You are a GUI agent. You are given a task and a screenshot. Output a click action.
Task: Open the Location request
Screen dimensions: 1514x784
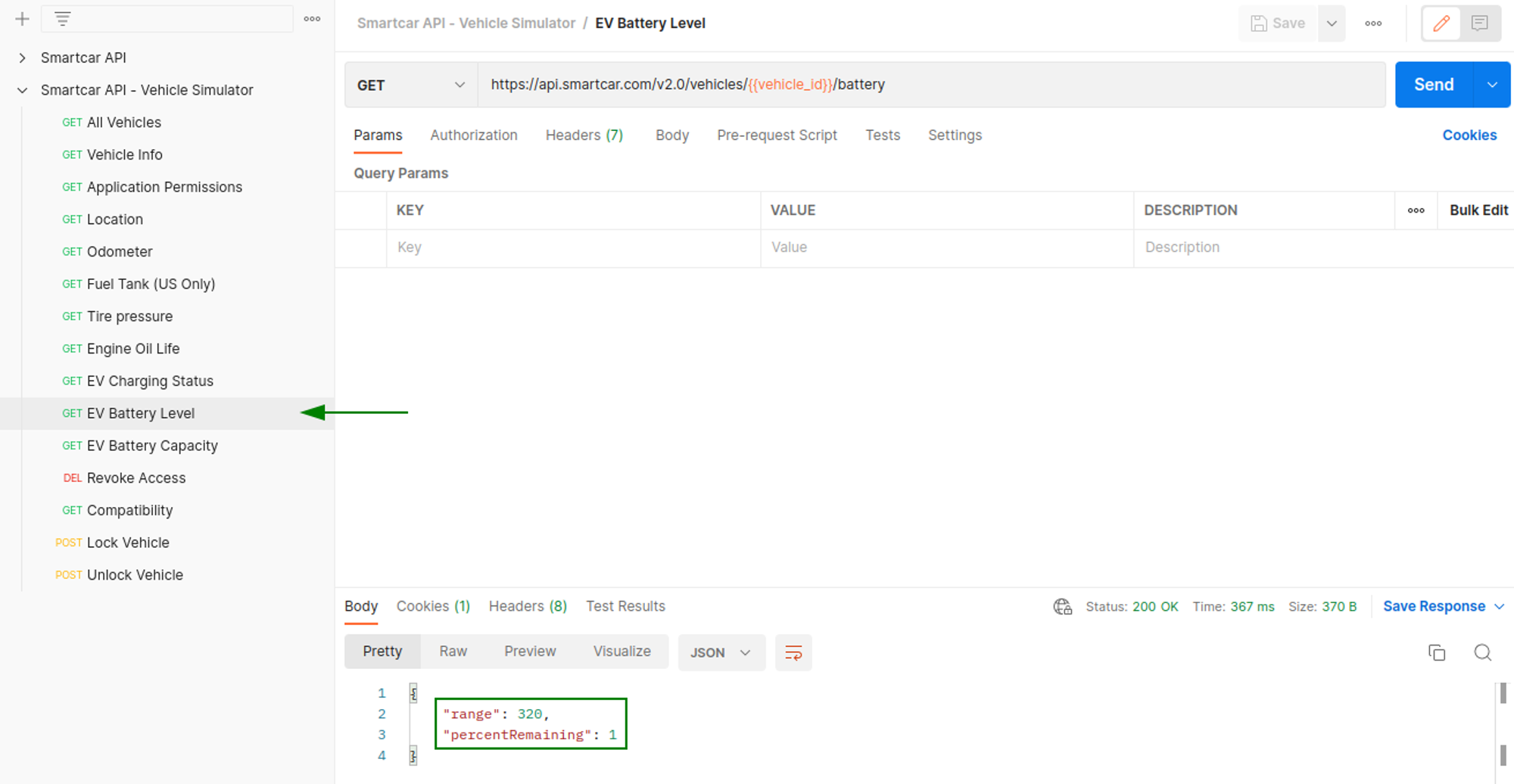[115, 219]
